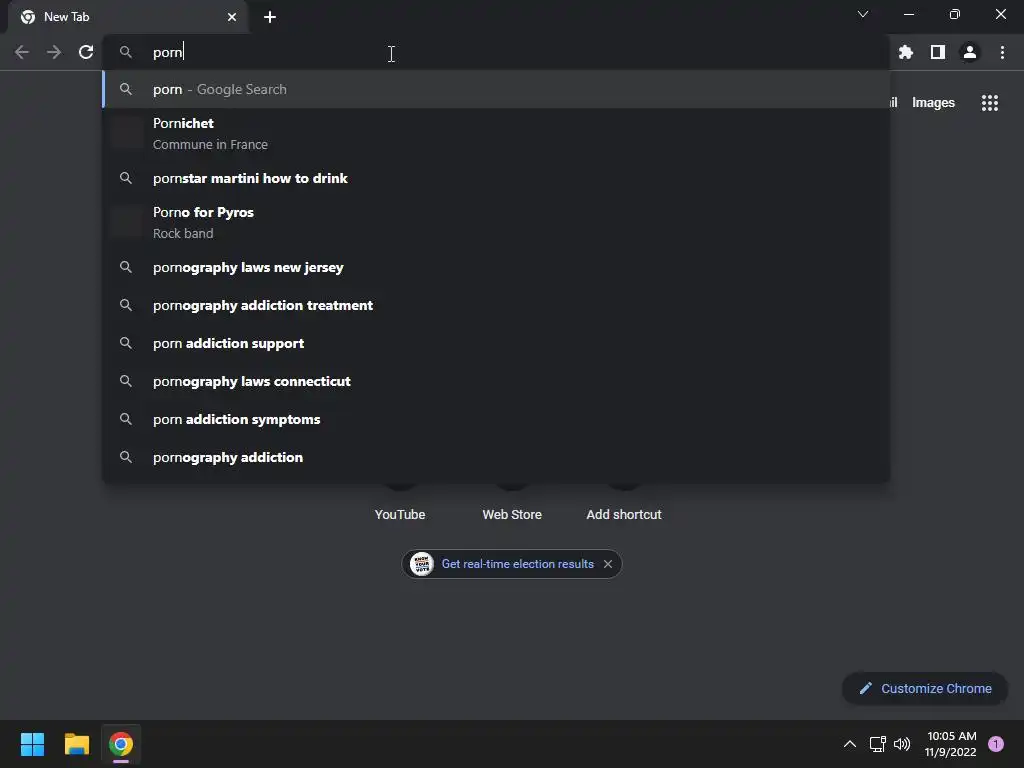This screenshot has width=1024, height=768.
Task: Open the clock and date panel
Action: coord(950,744)
